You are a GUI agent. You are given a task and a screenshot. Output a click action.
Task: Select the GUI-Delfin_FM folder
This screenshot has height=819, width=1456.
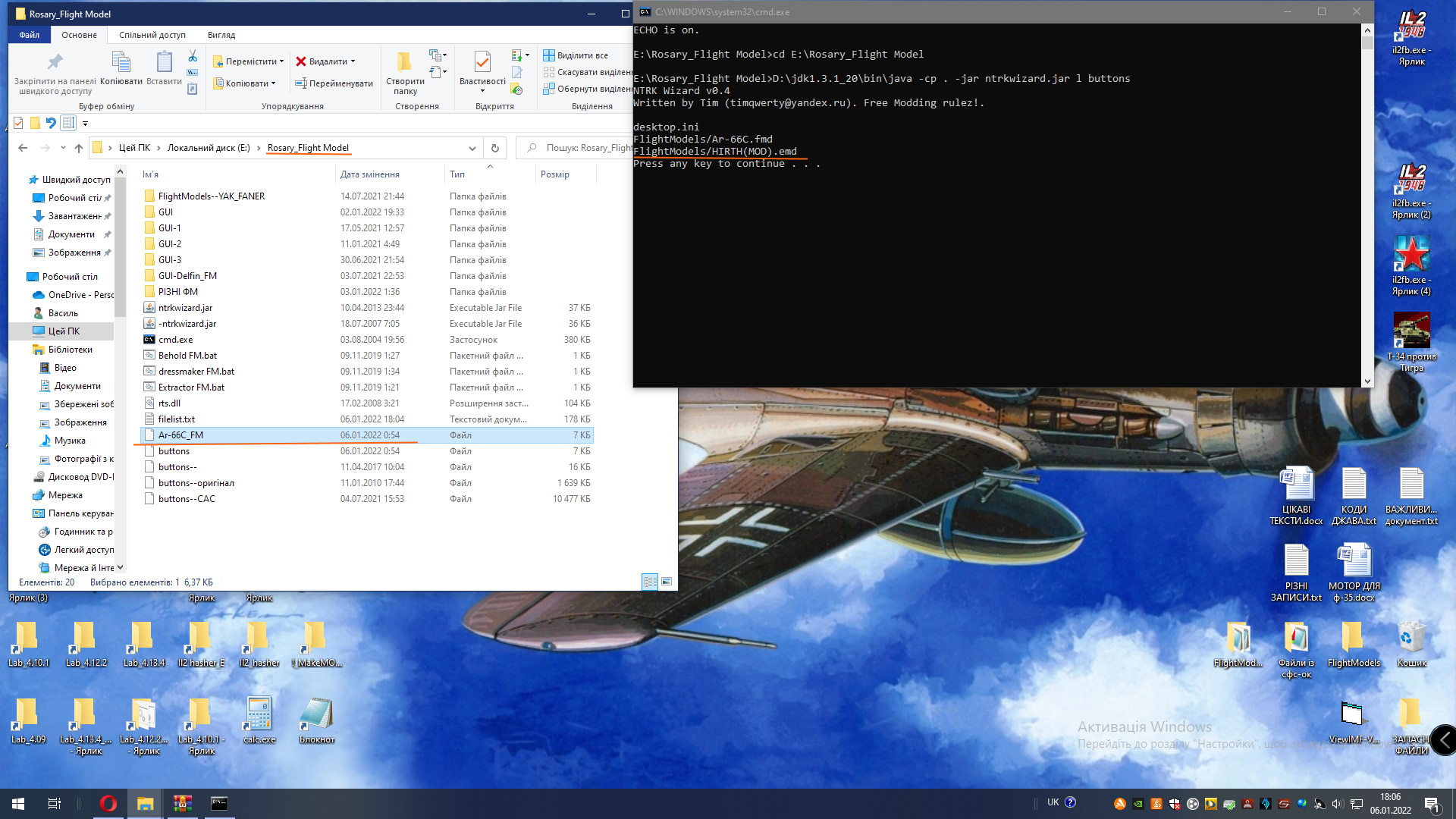(x=187, y=276)
